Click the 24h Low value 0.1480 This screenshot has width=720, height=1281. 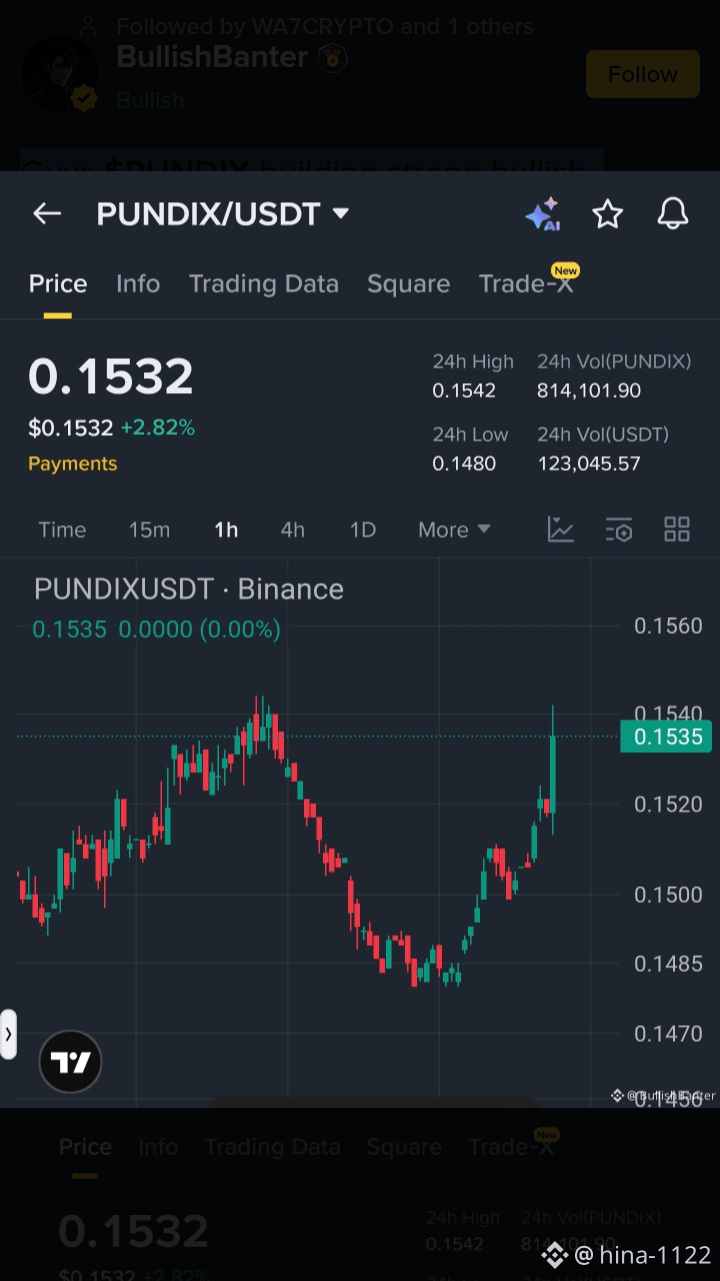pyautogui.click(x=464, y=464)
